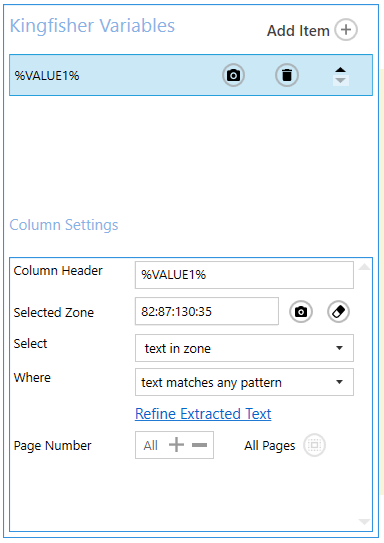Click the All Pages icon
384x543 pixels.
coord(314,445)
